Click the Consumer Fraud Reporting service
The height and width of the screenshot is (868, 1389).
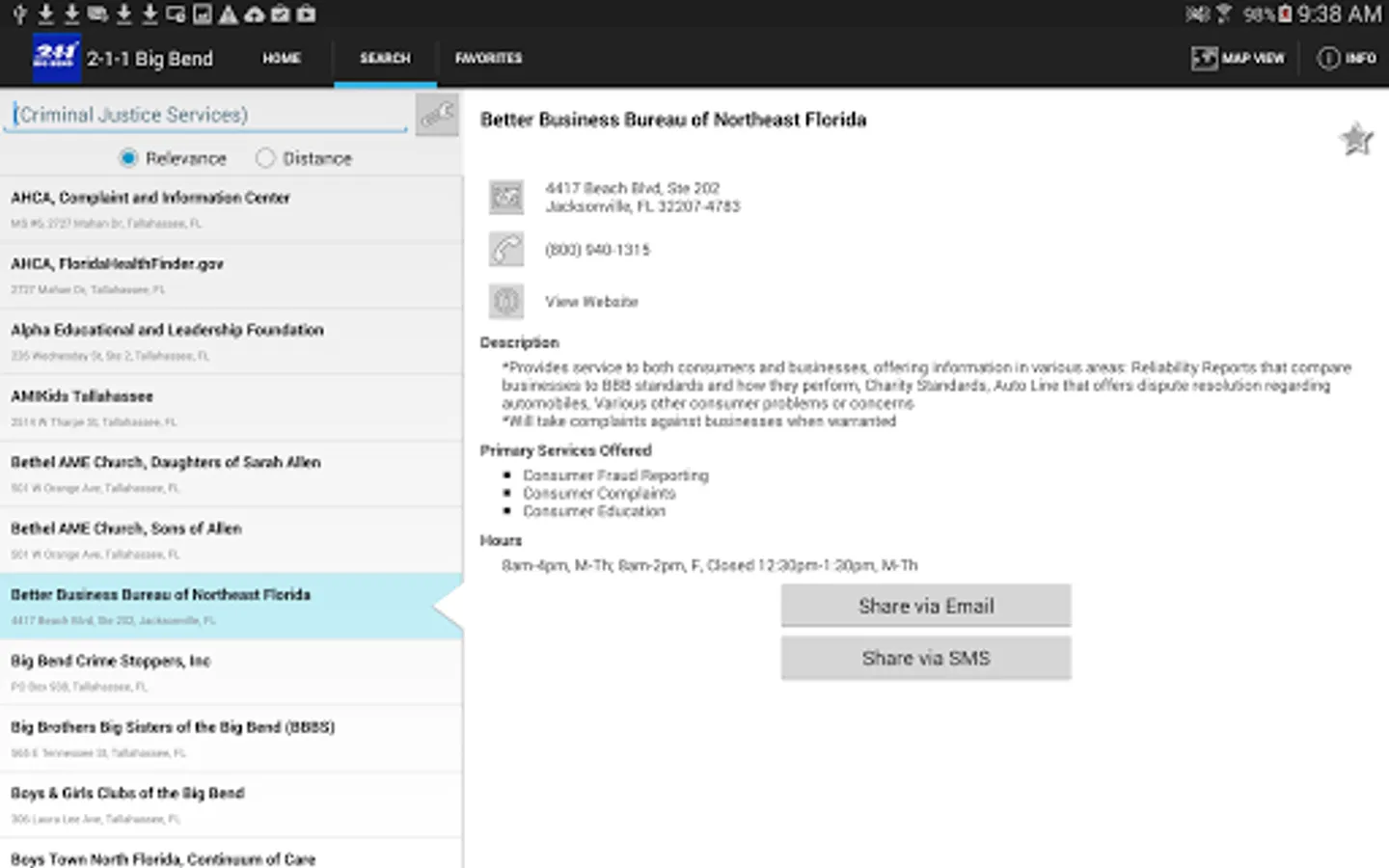[x=615, y=475]
